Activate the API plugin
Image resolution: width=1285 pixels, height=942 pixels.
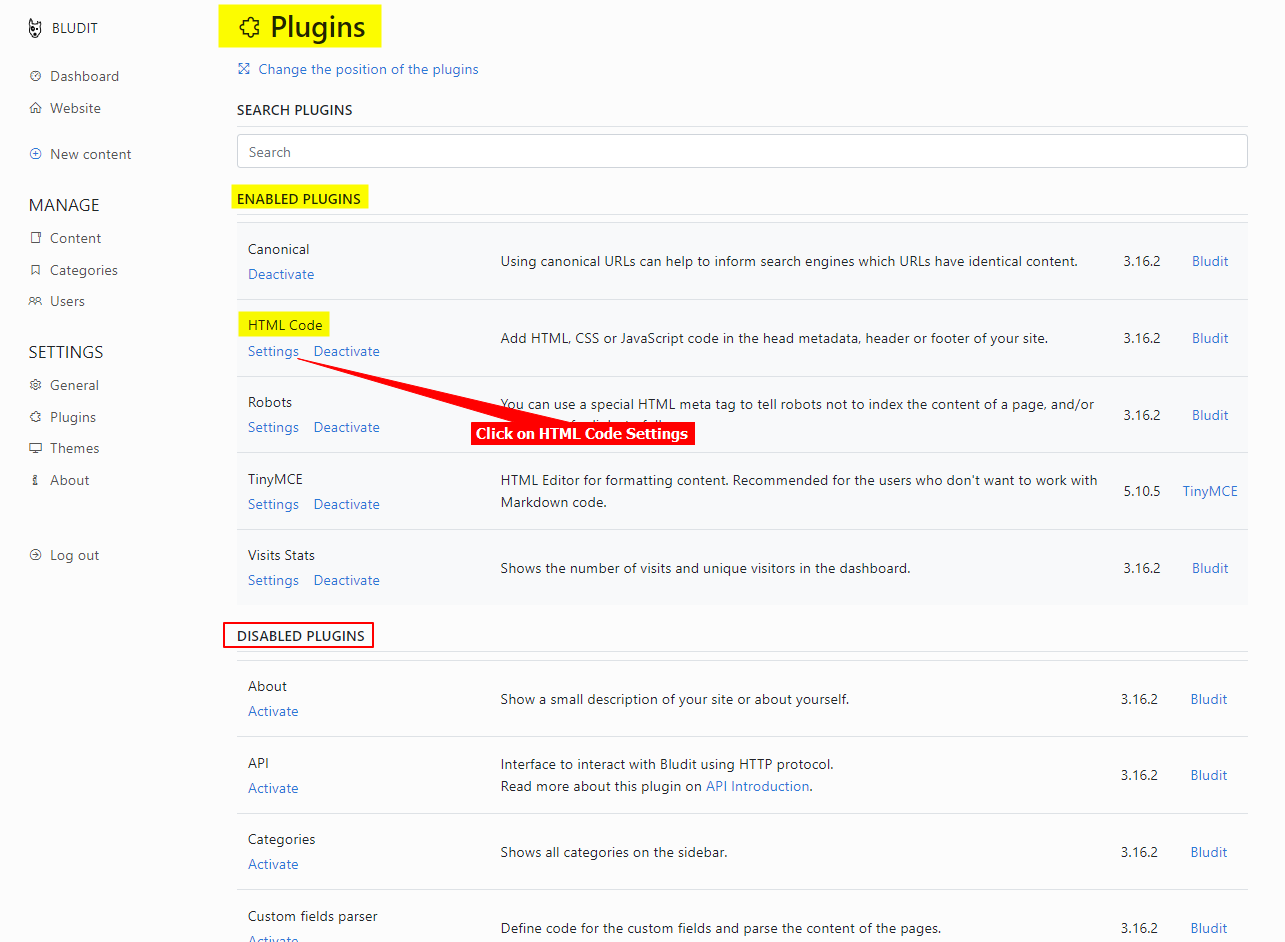[273, 788]
